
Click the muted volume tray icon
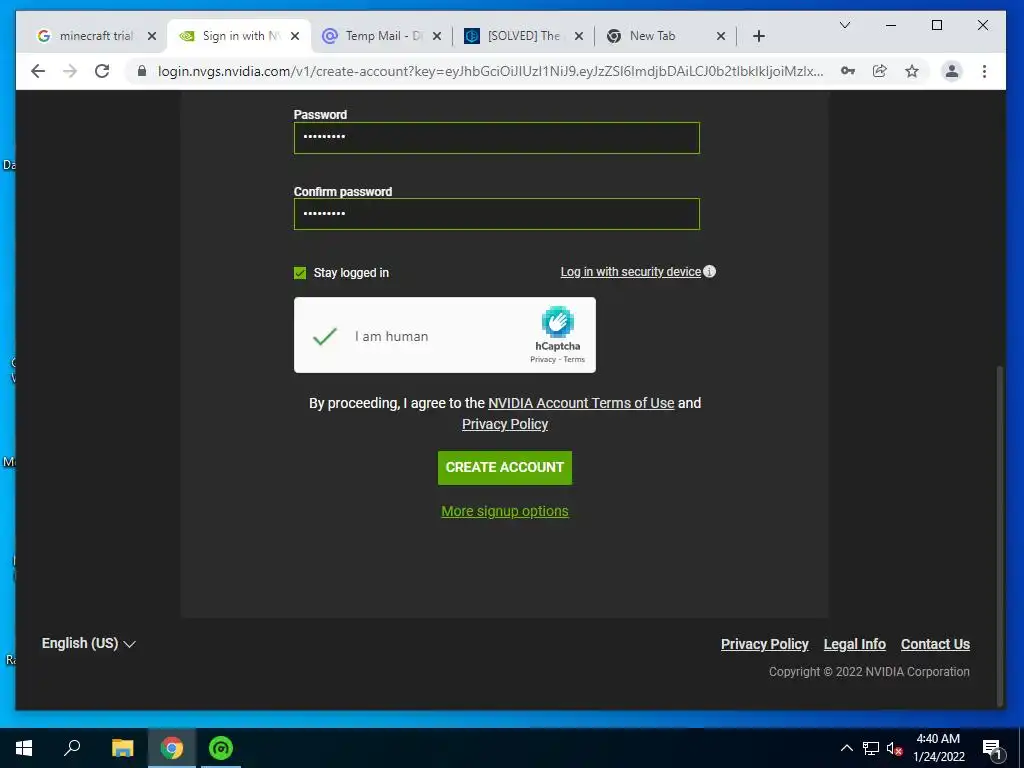[x=895, y=748]
